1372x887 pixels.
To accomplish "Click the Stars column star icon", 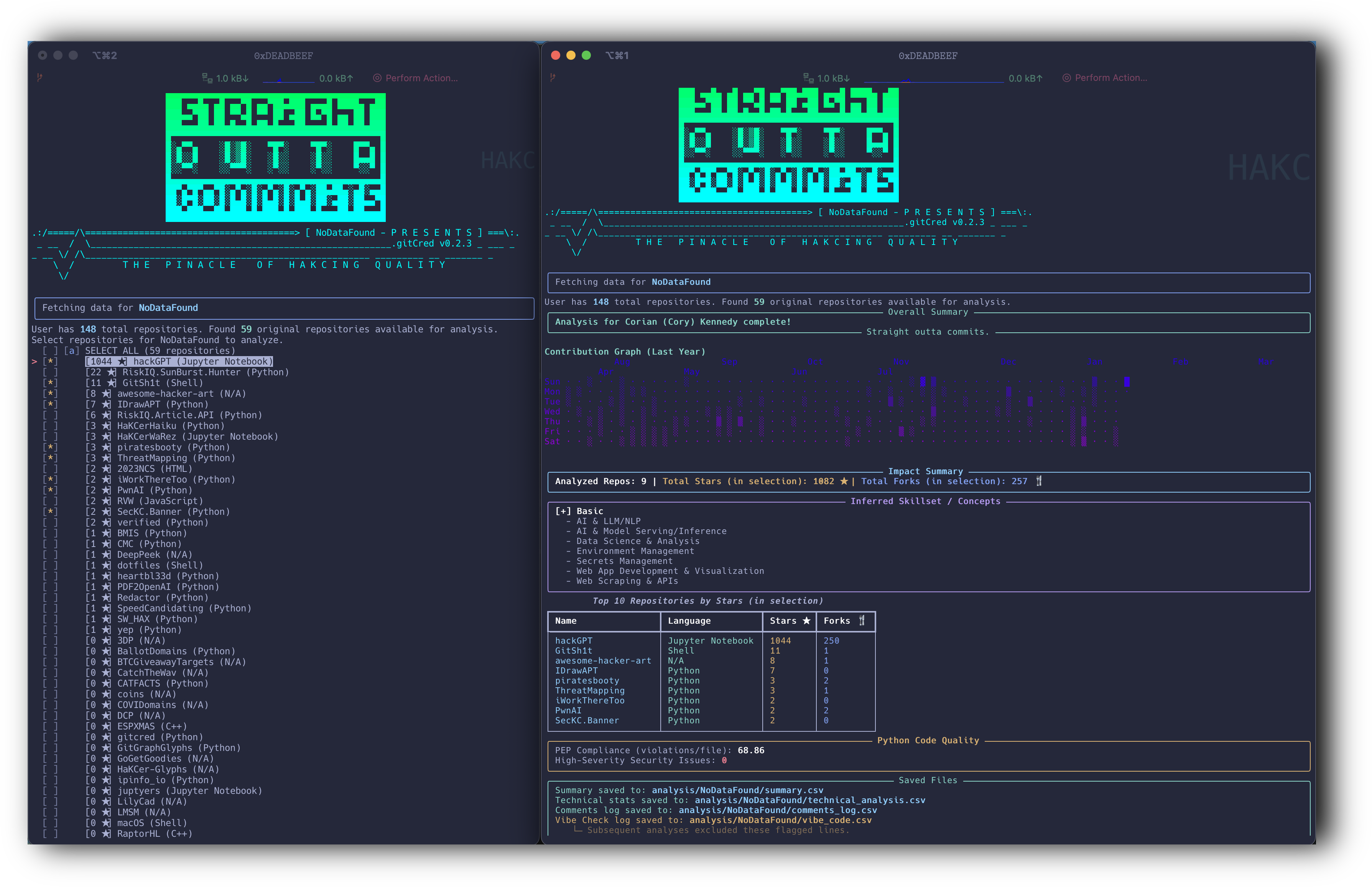I will (x=806, y=621).
